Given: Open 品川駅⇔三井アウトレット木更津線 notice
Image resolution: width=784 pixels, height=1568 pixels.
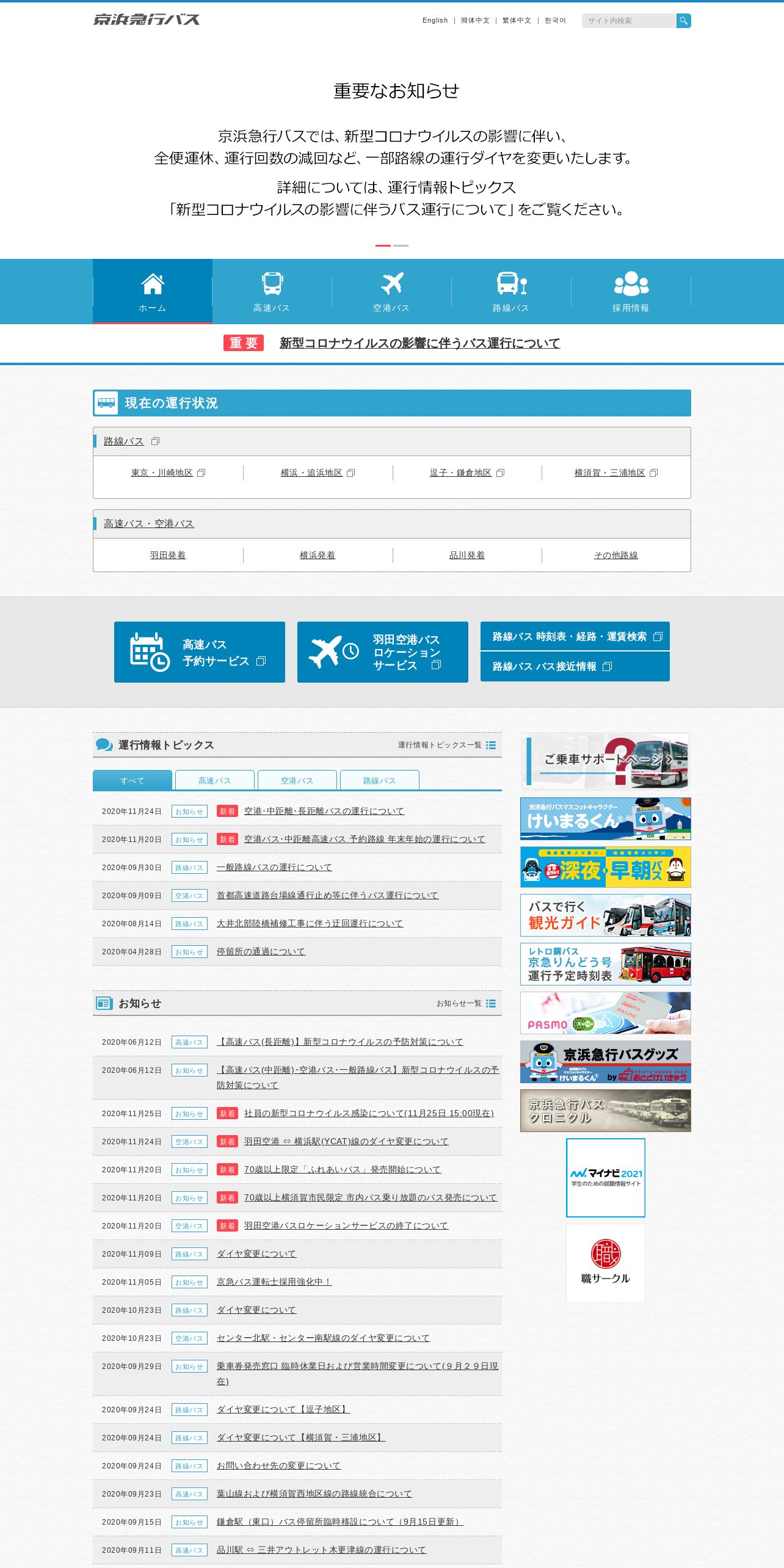Looking at the screenshot, I should click(322, 1550).
